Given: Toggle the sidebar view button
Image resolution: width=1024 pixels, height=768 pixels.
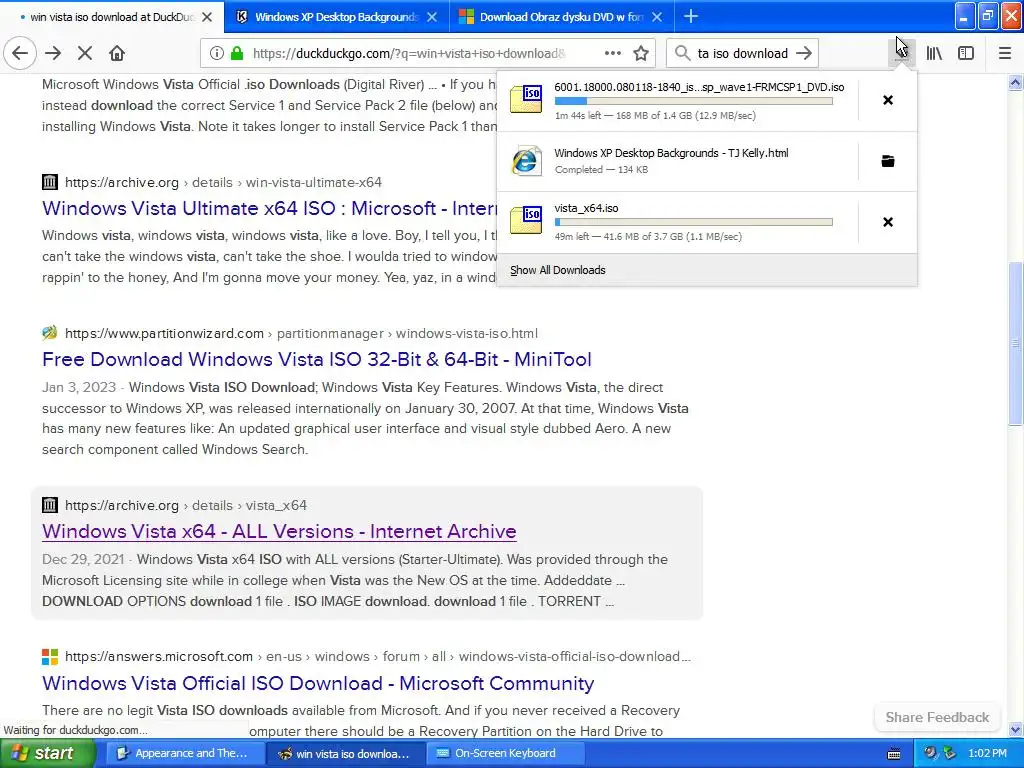Looking at the screenshot, I should (x=966, y=53).
